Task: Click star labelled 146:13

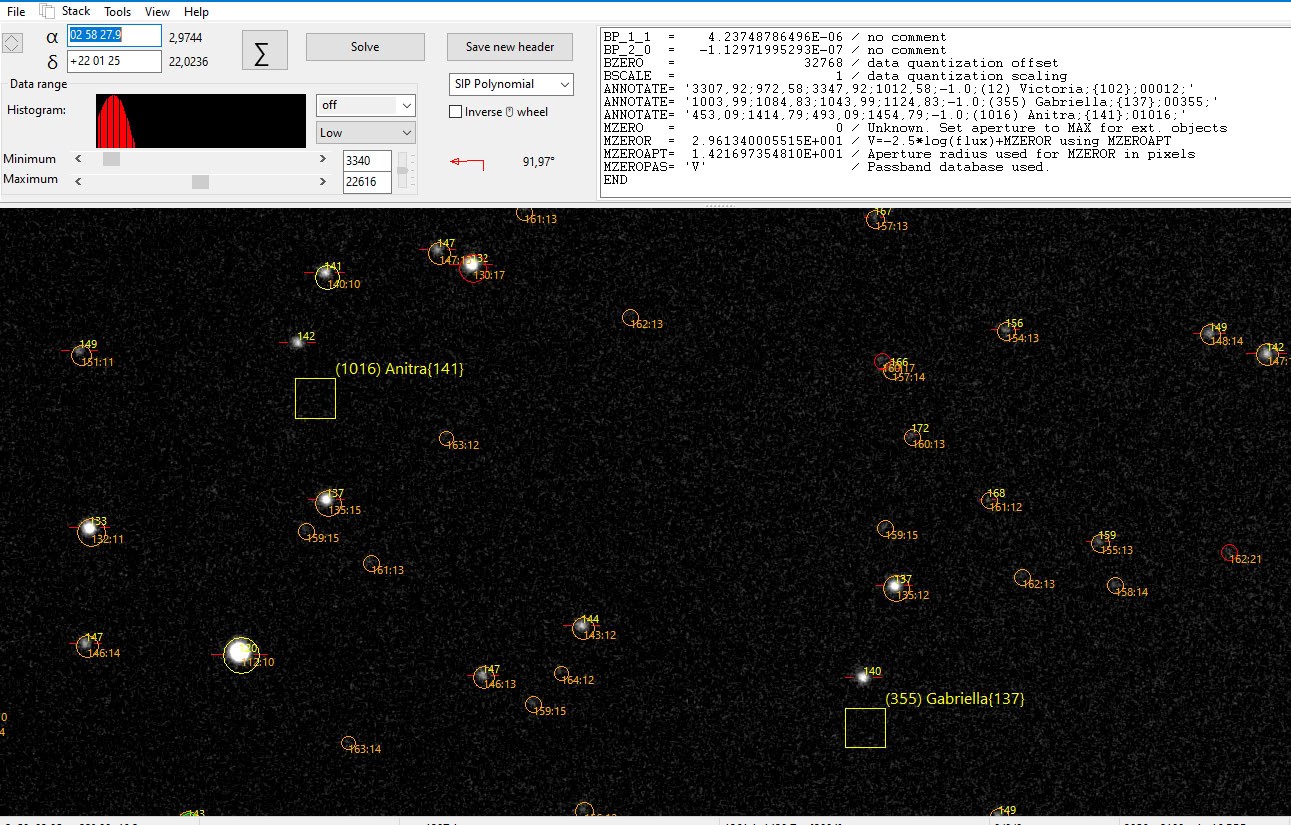Action: (484, 677)
